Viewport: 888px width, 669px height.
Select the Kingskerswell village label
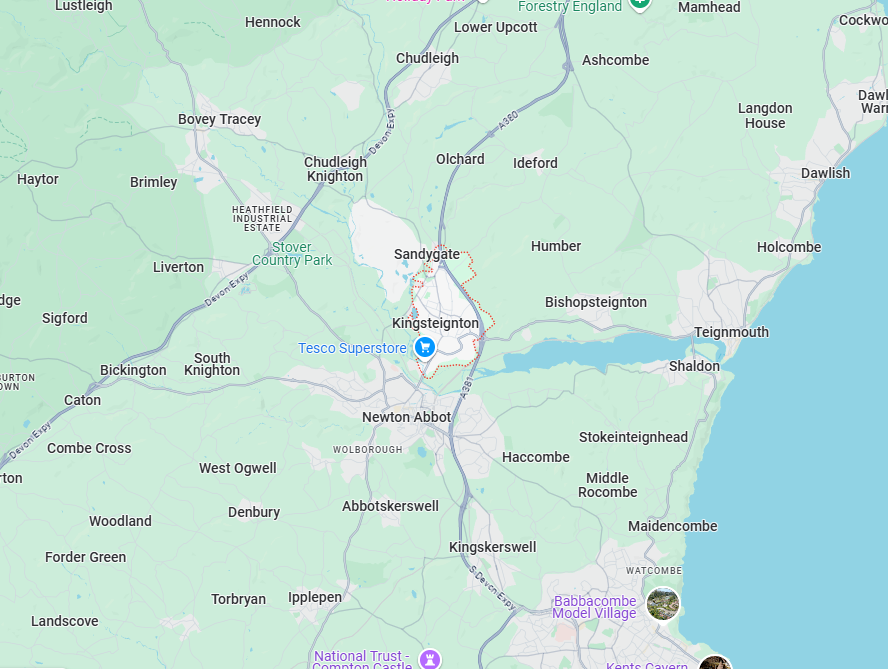pyautogui.click(x=493, y=547)
